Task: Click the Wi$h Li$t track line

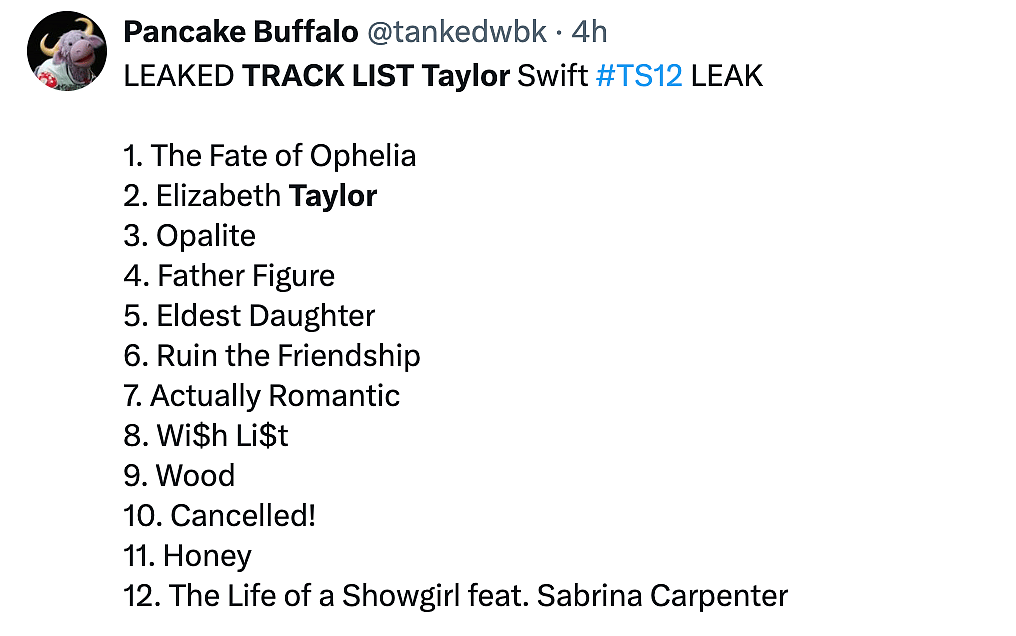Action: coord(207,436)
